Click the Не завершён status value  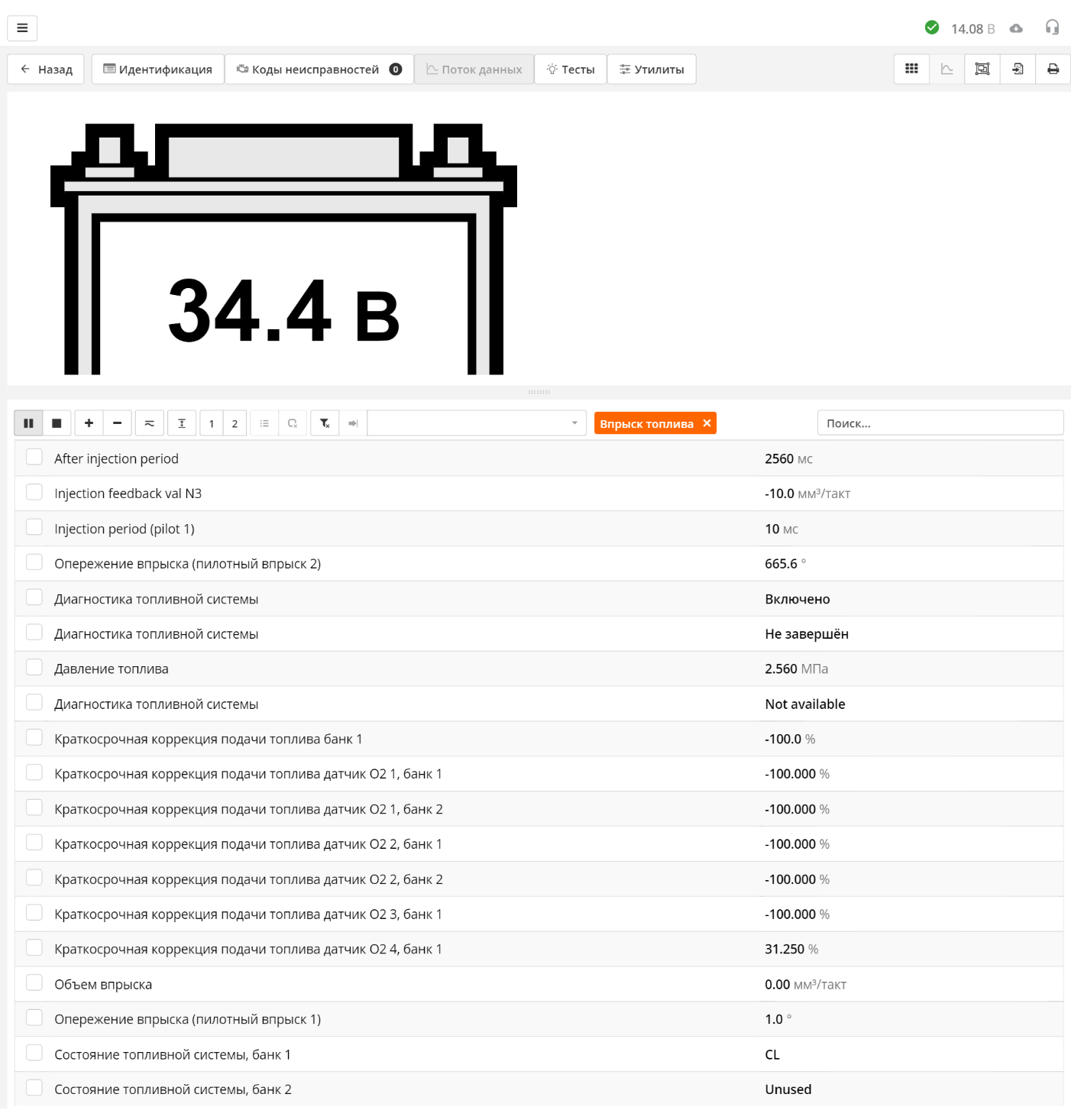[x=807, y=634]
